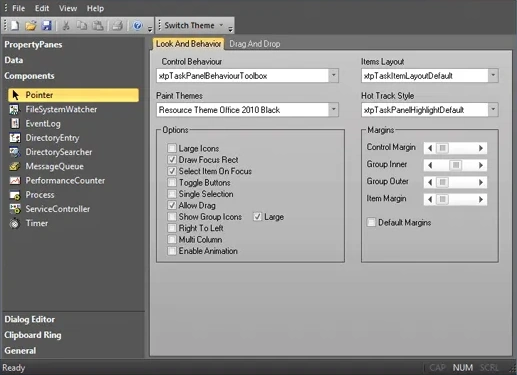Viewport: 517px width, 375px height.
Task: Uncheck Draw Focus Rect option
Action: click(172, 160)
